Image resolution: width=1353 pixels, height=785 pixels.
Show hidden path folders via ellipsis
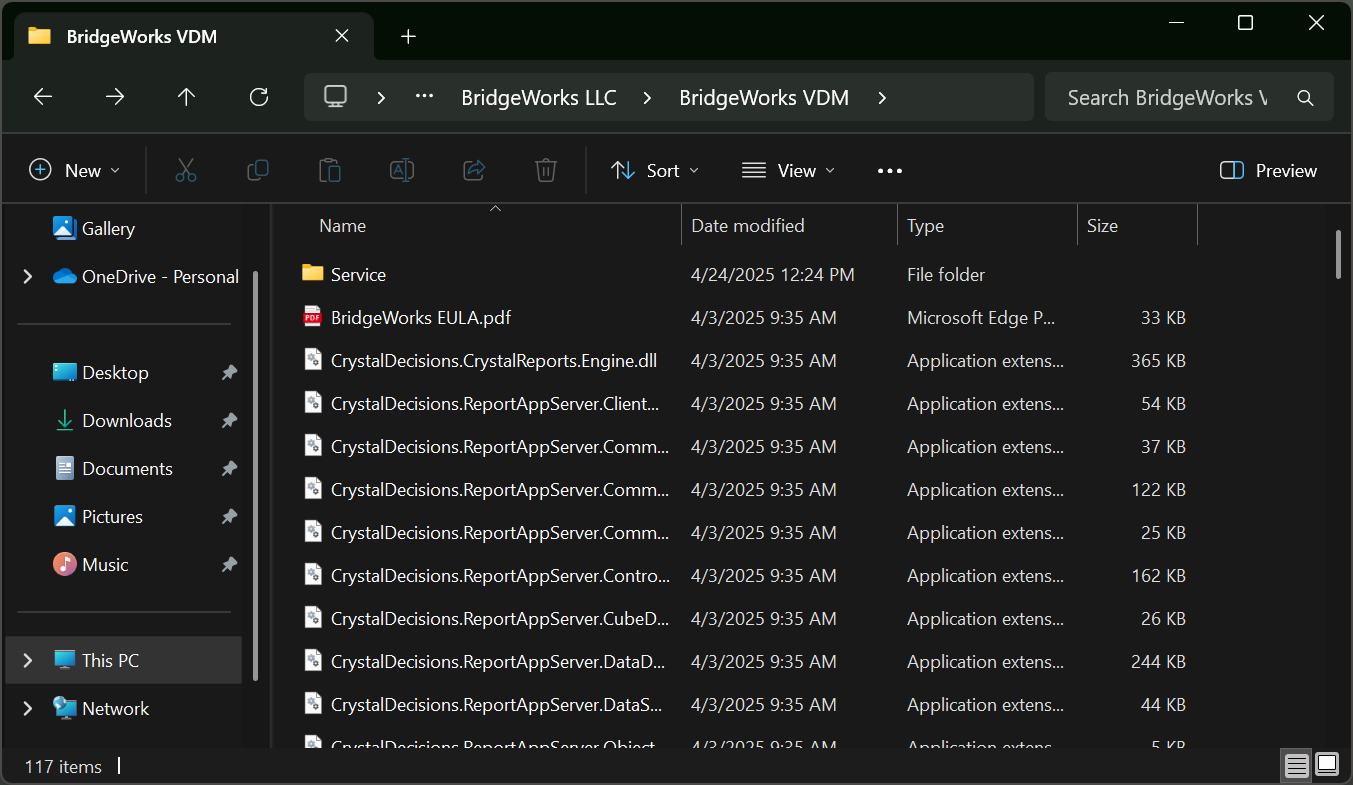[x=425, y=97]
